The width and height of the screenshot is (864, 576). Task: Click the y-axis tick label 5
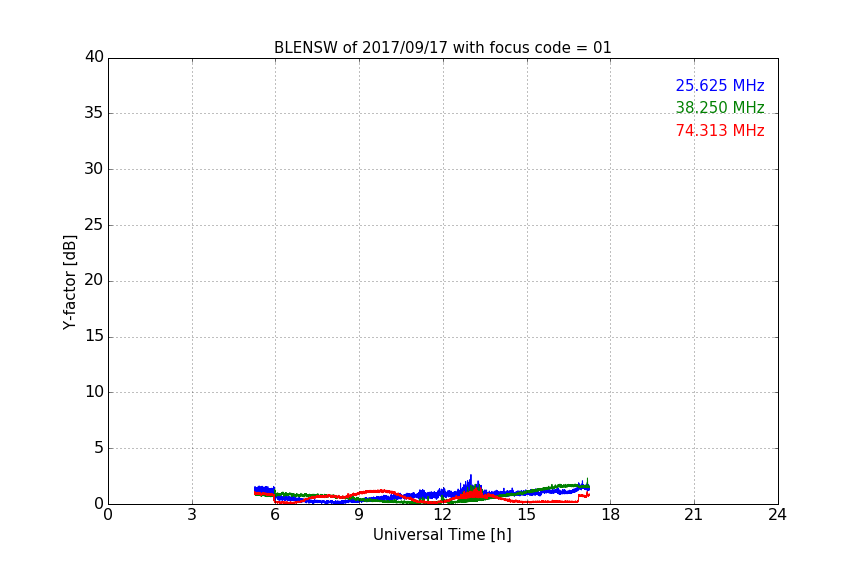tap(99, 448)
